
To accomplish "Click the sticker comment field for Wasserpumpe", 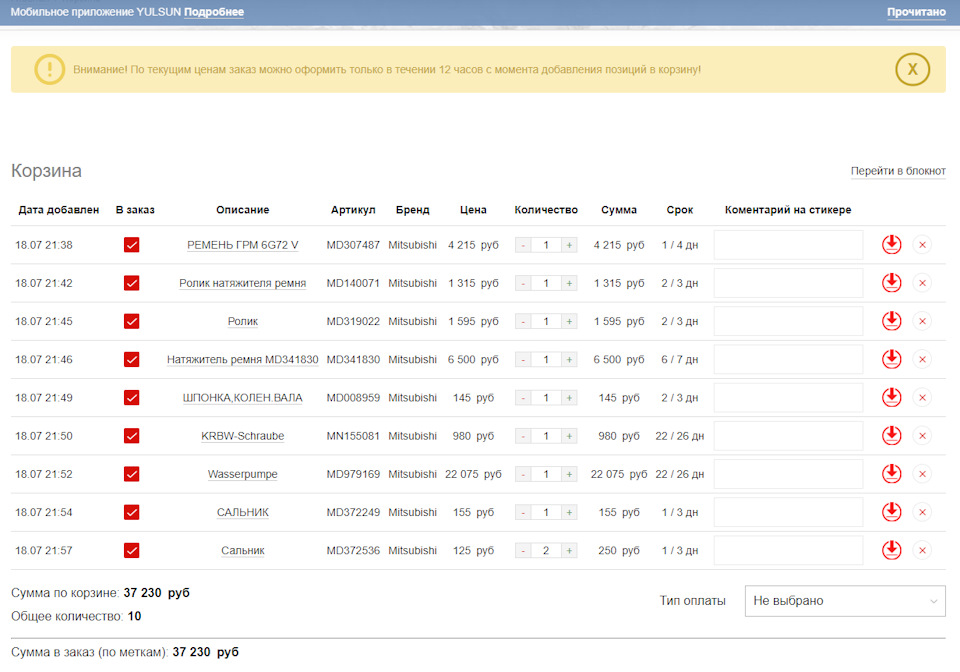I will click(789, 474).
